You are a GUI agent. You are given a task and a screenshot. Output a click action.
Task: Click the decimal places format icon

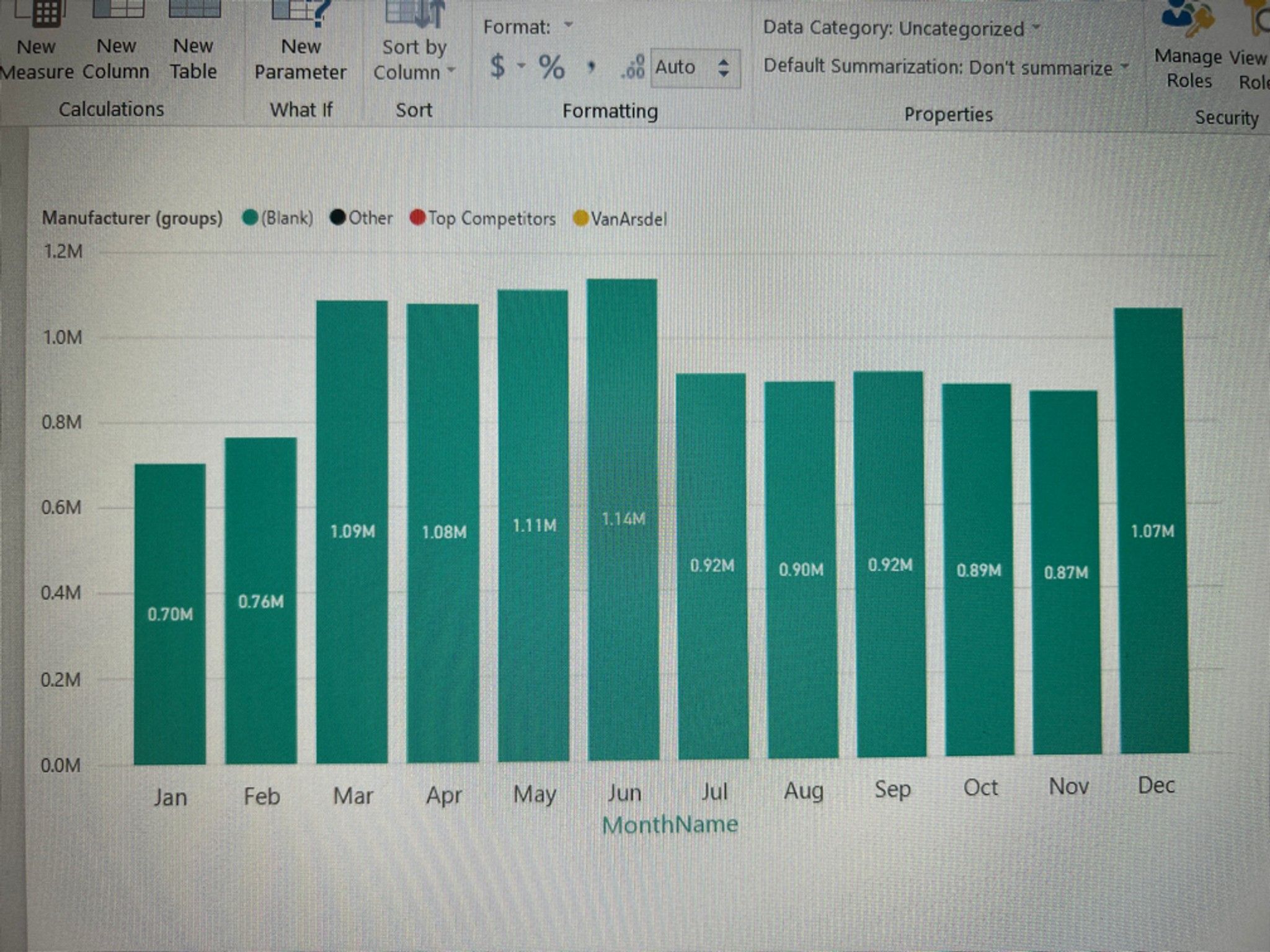point(633,67)
